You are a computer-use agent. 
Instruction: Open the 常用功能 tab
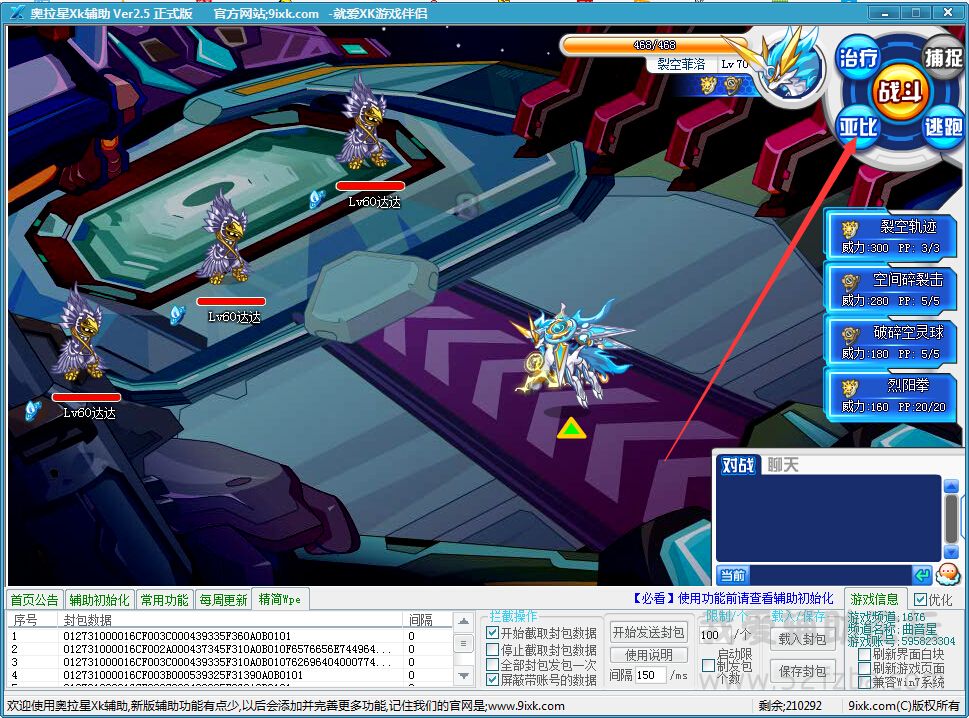164,600
